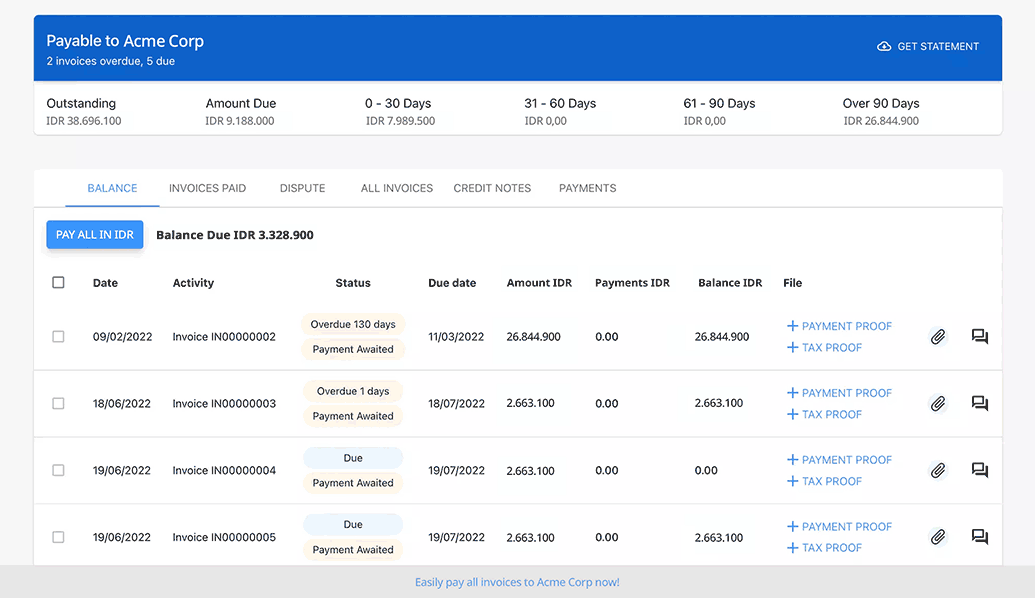Add tax proof for Invoice IN00000003
Screen dimensions: 1035x598
[x=824, y=414]
